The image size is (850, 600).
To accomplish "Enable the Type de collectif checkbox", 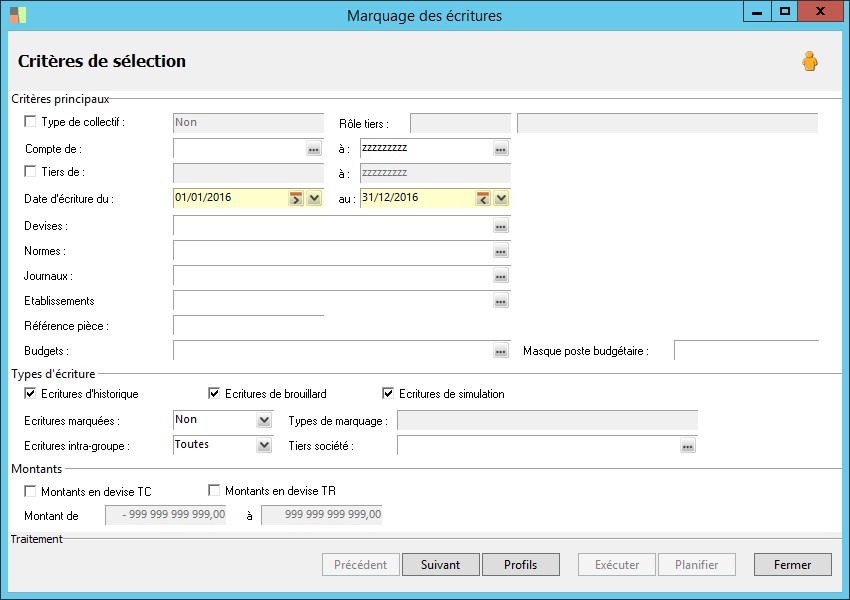I will click(x=30, y=122).
